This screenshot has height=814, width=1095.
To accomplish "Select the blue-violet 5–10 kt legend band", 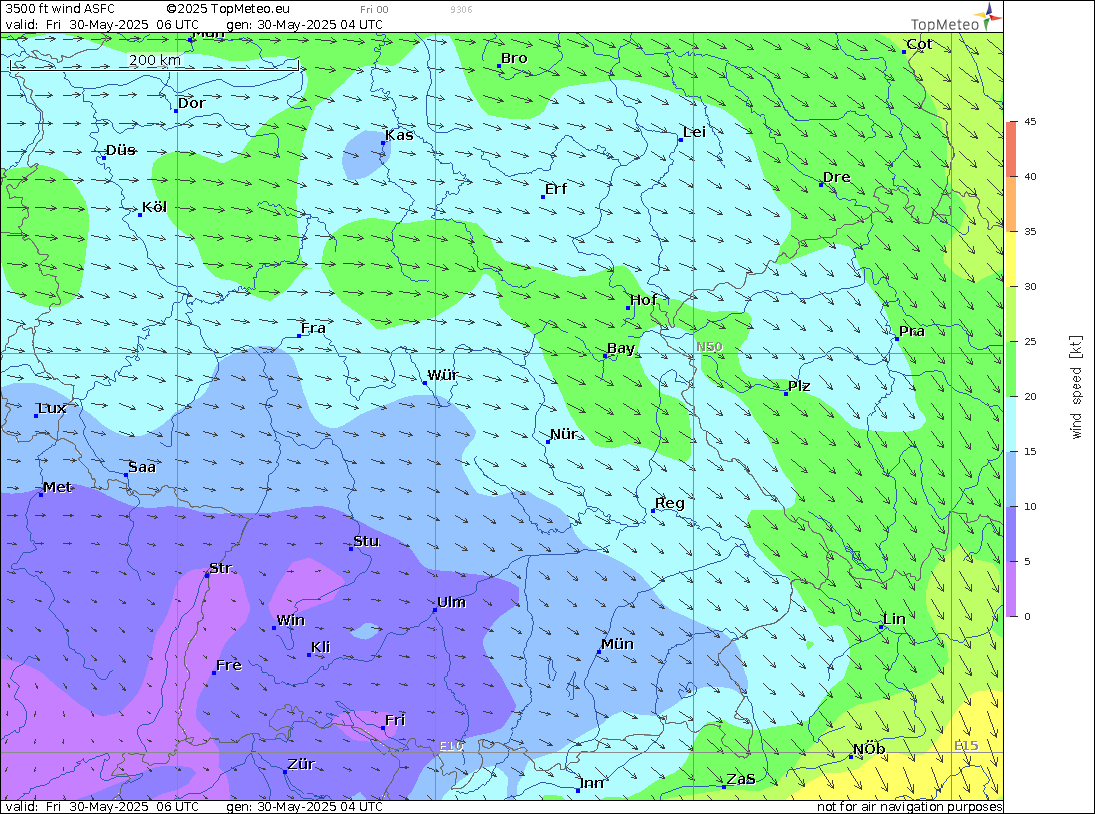I will (x=1012, y=534).
